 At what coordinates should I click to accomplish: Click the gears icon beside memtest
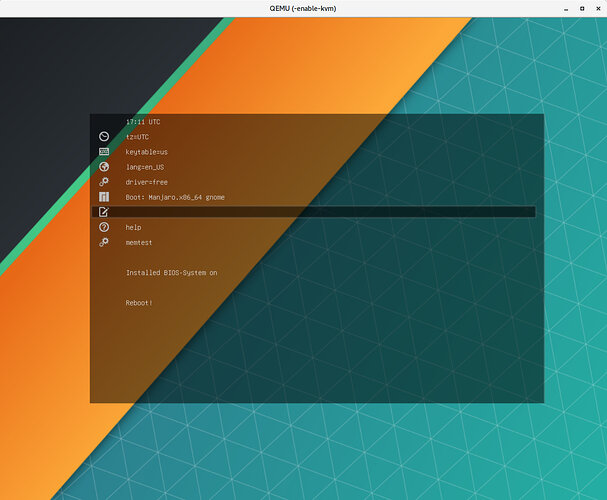104,242
